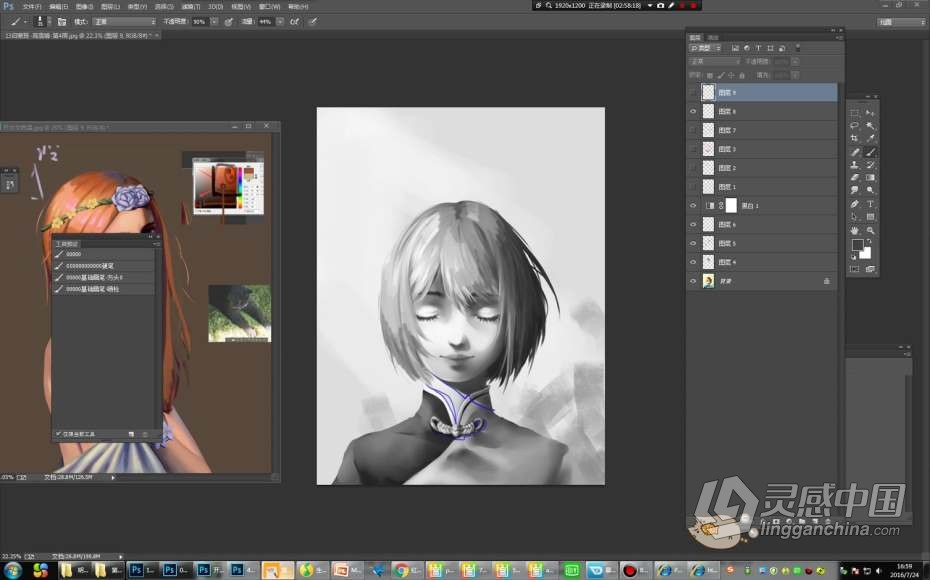930x580 pixels.
Task: Show layer 图层 3 via its visibility box
Action: [693, 149]
